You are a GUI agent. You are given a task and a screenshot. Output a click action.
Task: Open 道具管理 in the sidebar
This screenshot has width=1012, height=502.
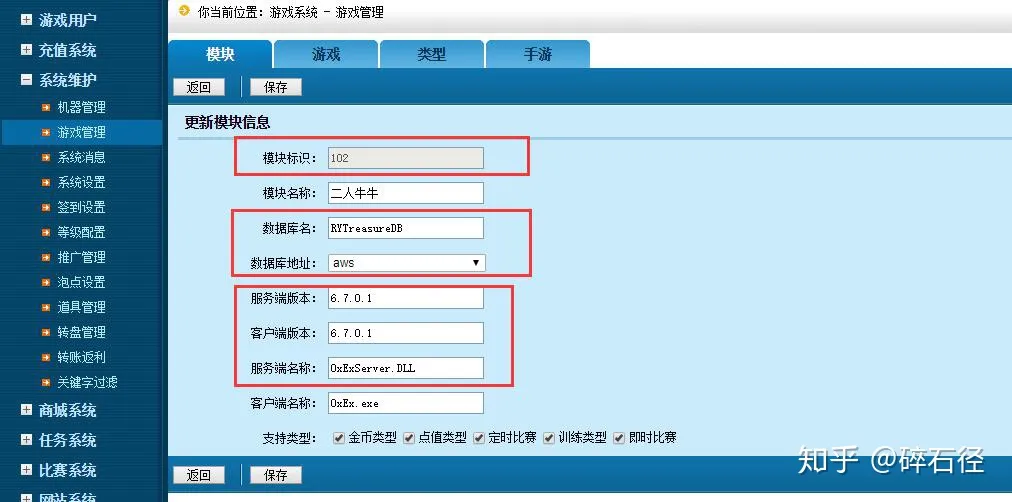click(81, 307)
